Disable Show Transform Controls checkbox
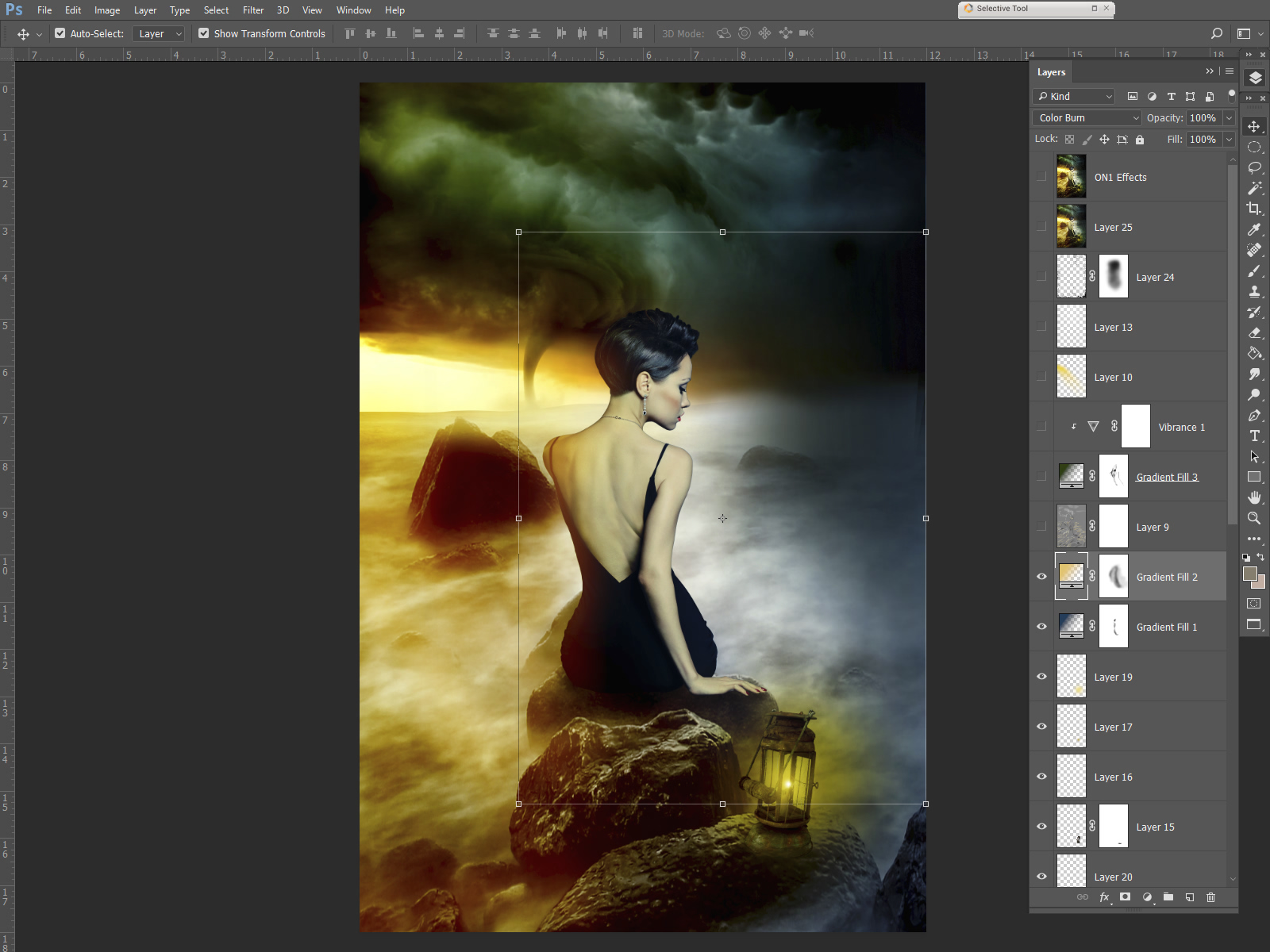This screenshot has height=952, width=1270. [204, 33]
